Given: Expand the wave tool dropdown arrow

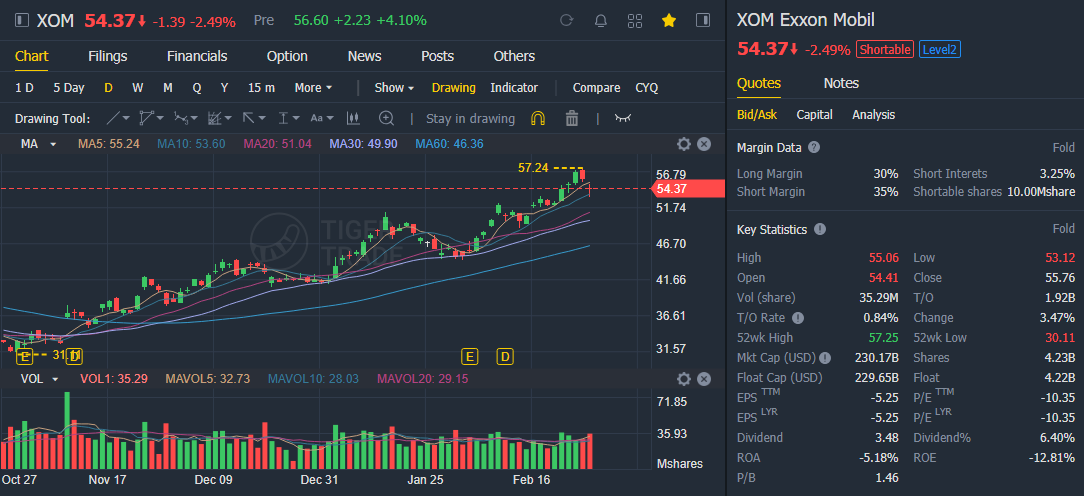Looking at the screenshot, I should point(194,118).
